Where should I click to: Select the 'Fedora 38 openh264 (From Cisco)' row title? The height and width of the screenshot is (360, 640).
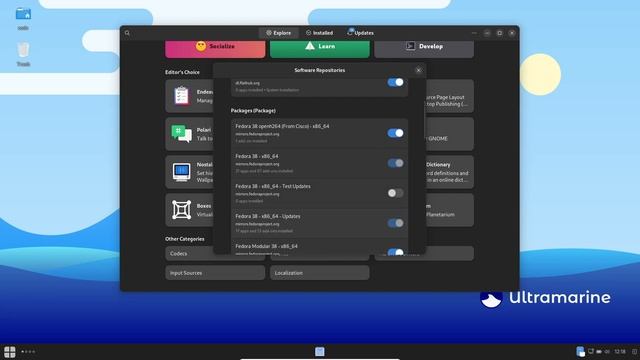coord(282,126)
